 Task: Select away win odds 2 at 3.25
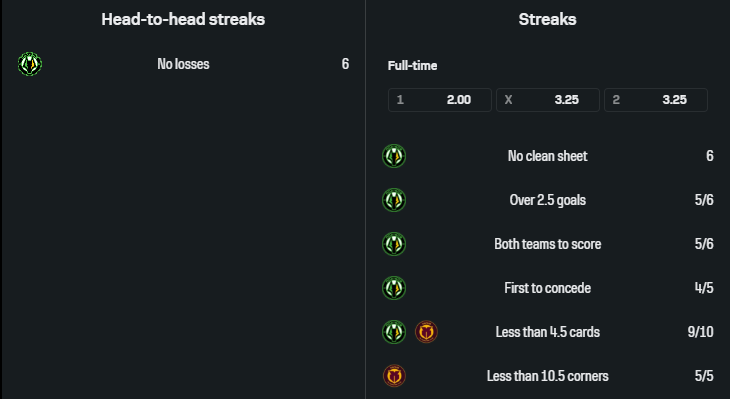[656, 100]
